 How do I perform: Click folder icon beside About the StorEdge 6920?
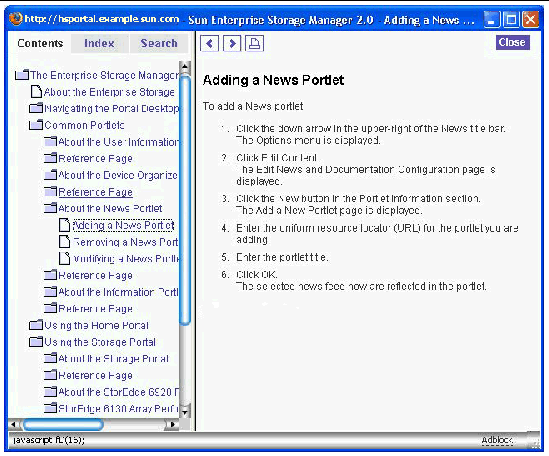tap(50, 392)
